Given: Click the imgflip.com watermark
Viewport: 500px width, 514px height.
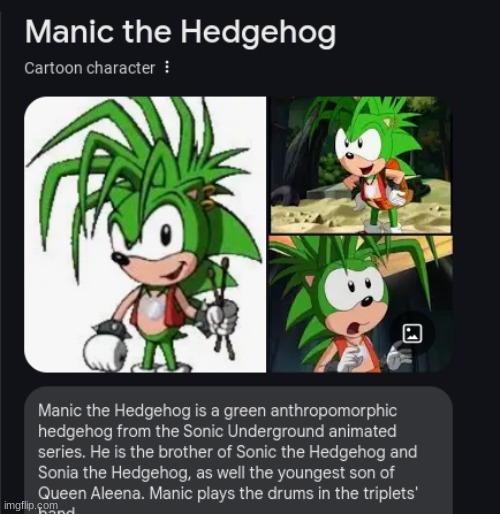Looking at the screenshot, I should [x=31, y=505].
